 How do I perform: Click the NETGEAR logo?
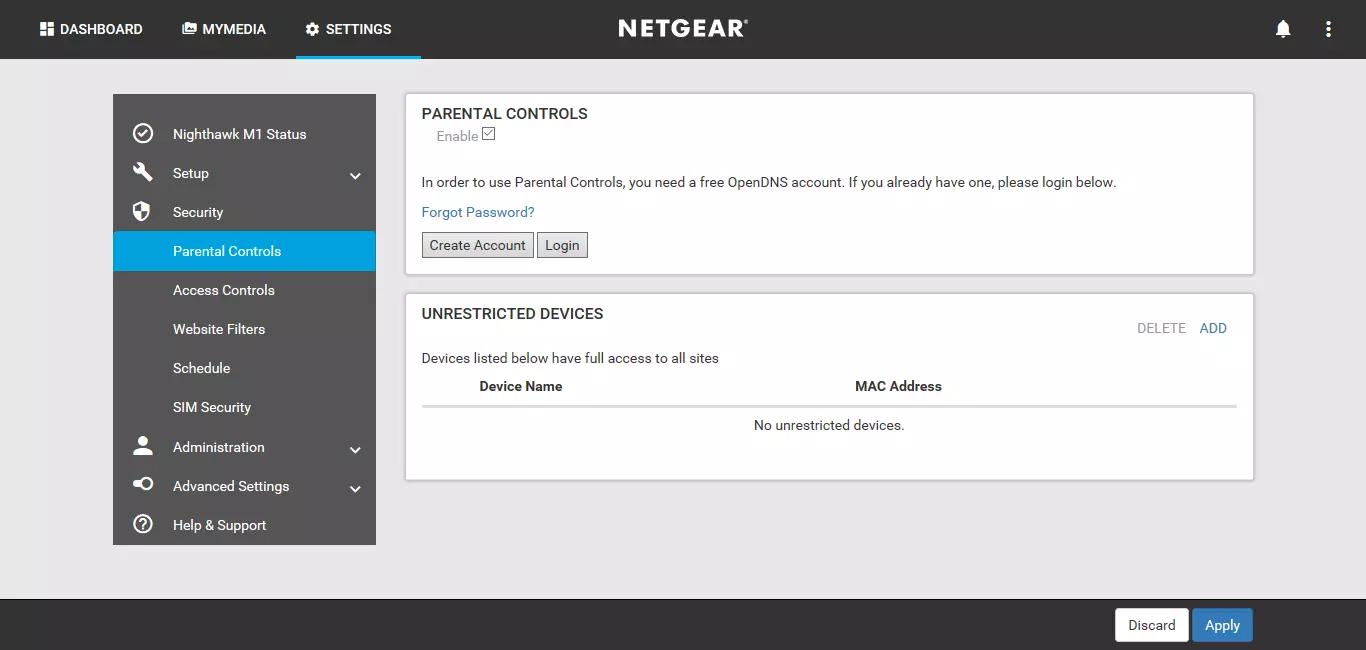(683, 28)
